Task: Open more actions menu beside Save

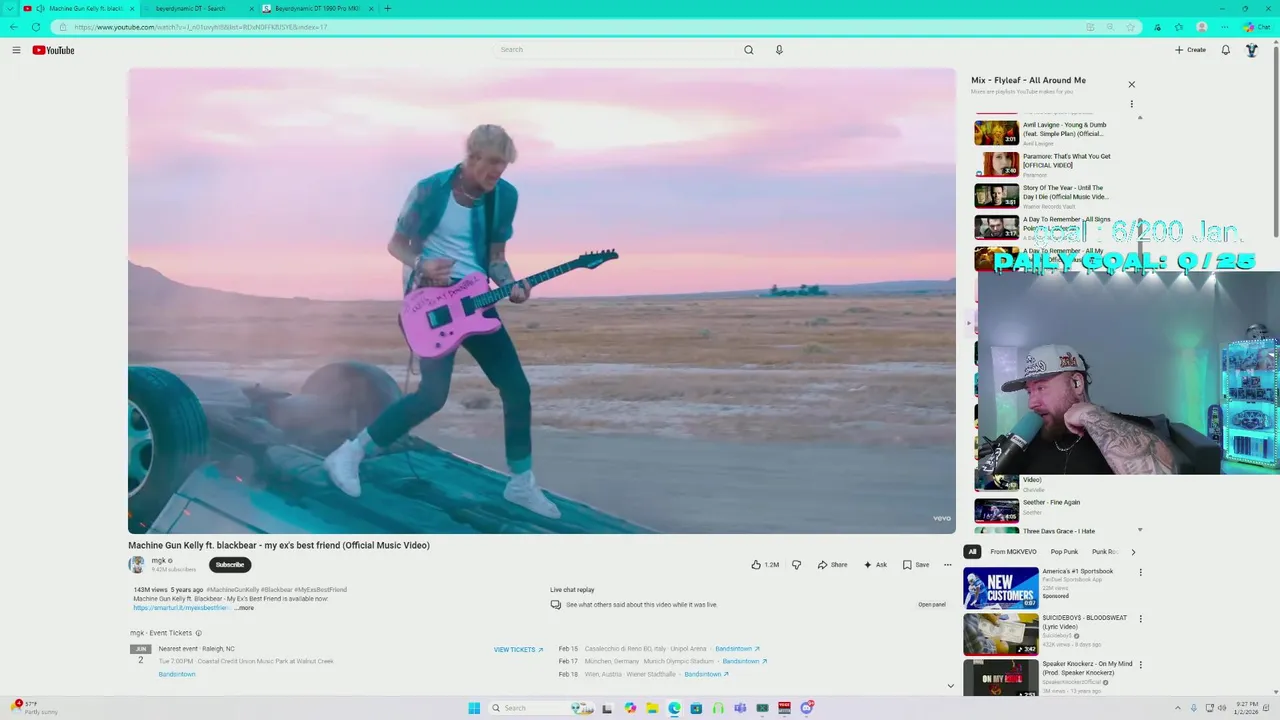Action: 948,565
